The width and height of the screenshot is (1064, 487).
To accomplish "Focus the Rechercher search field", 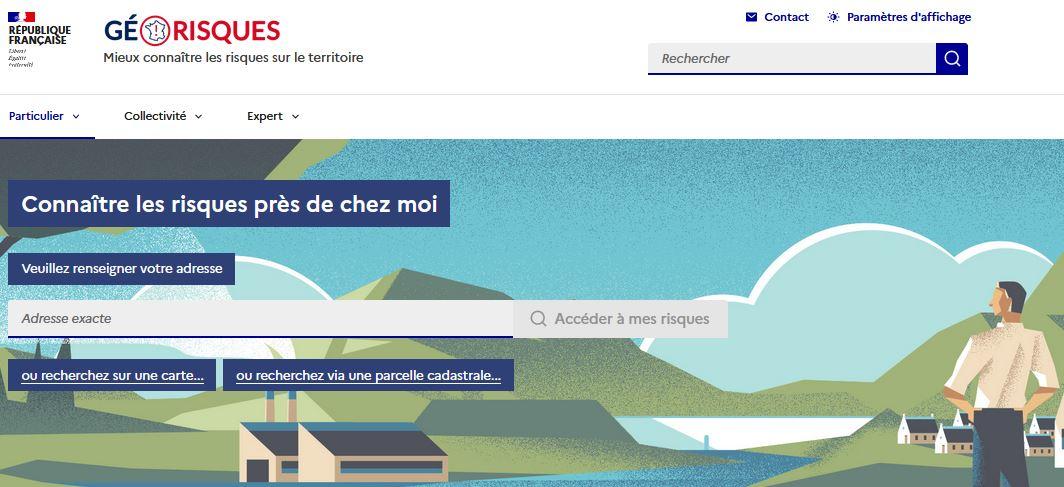I will [x=792, y=58].
